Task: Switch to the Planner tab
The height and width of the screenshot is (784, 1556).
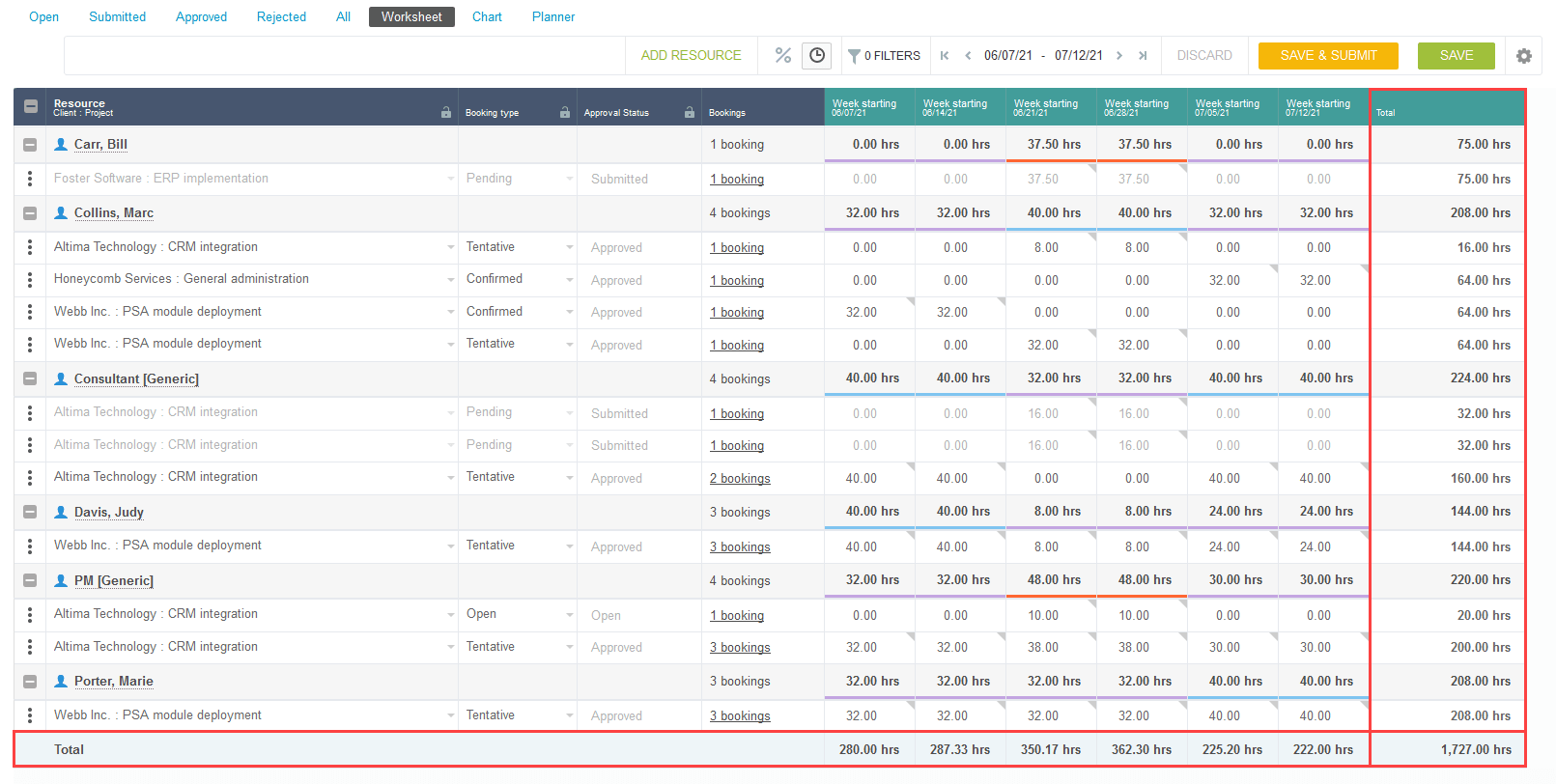Action: click(x=553, y=16)
